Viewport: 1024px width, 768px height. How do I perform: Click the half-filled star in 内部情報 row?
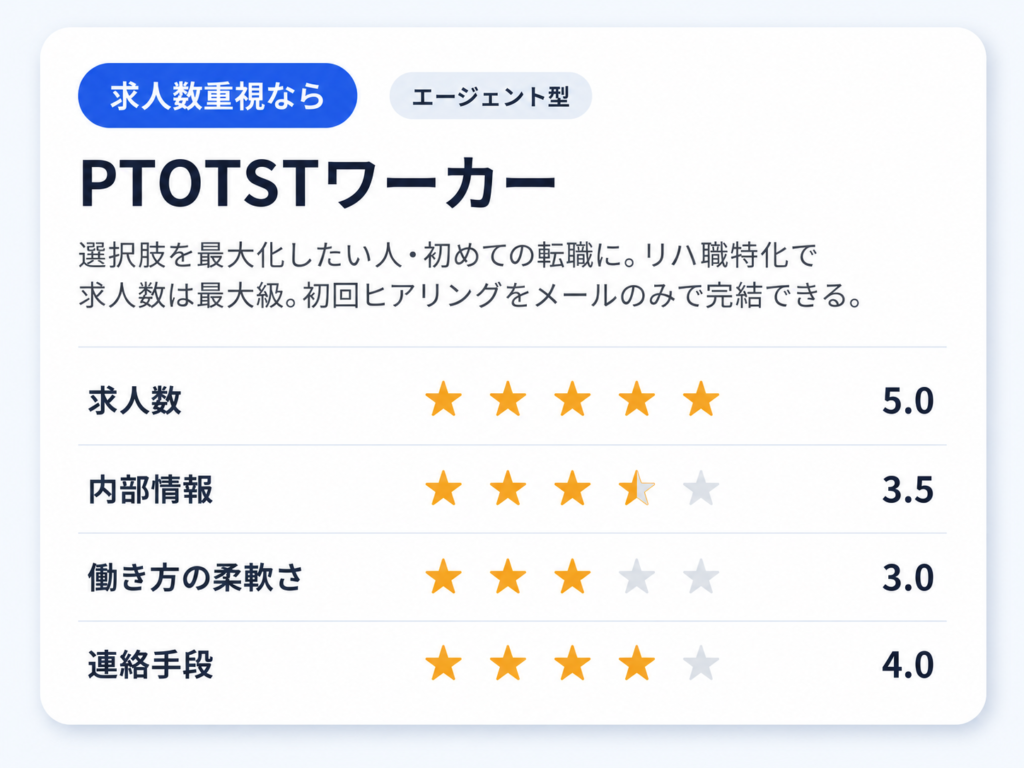tap(637, 488)
